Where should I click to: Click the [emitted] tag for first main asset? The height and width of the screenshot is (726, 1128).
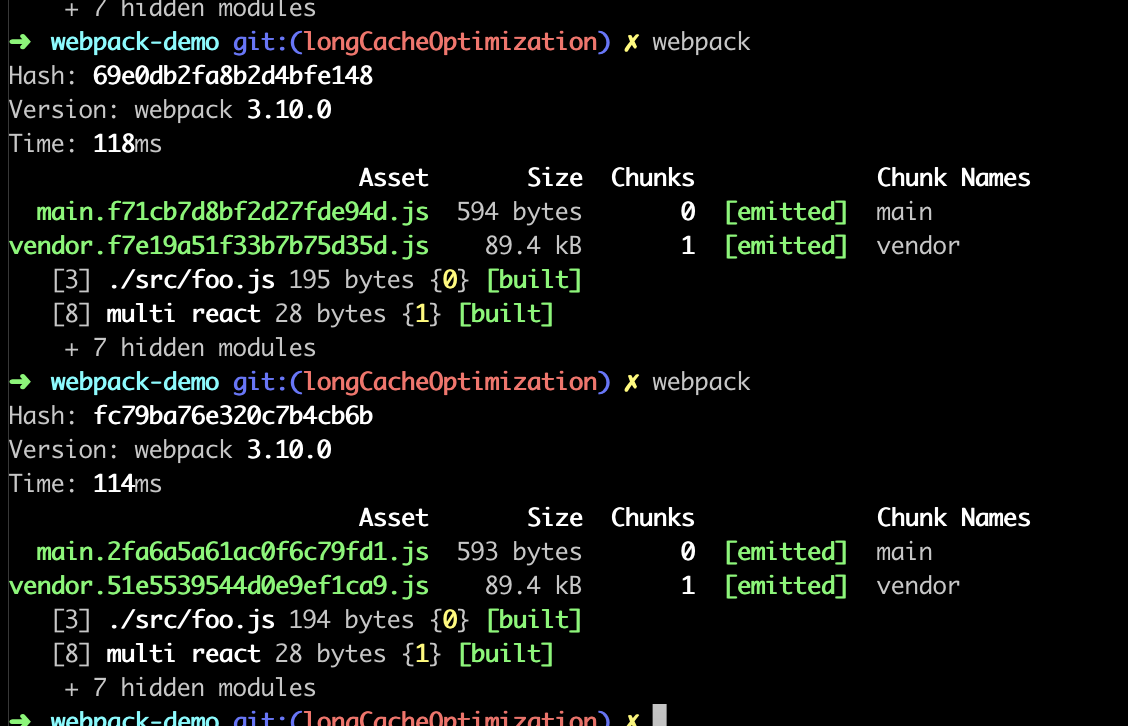[786, 212]
